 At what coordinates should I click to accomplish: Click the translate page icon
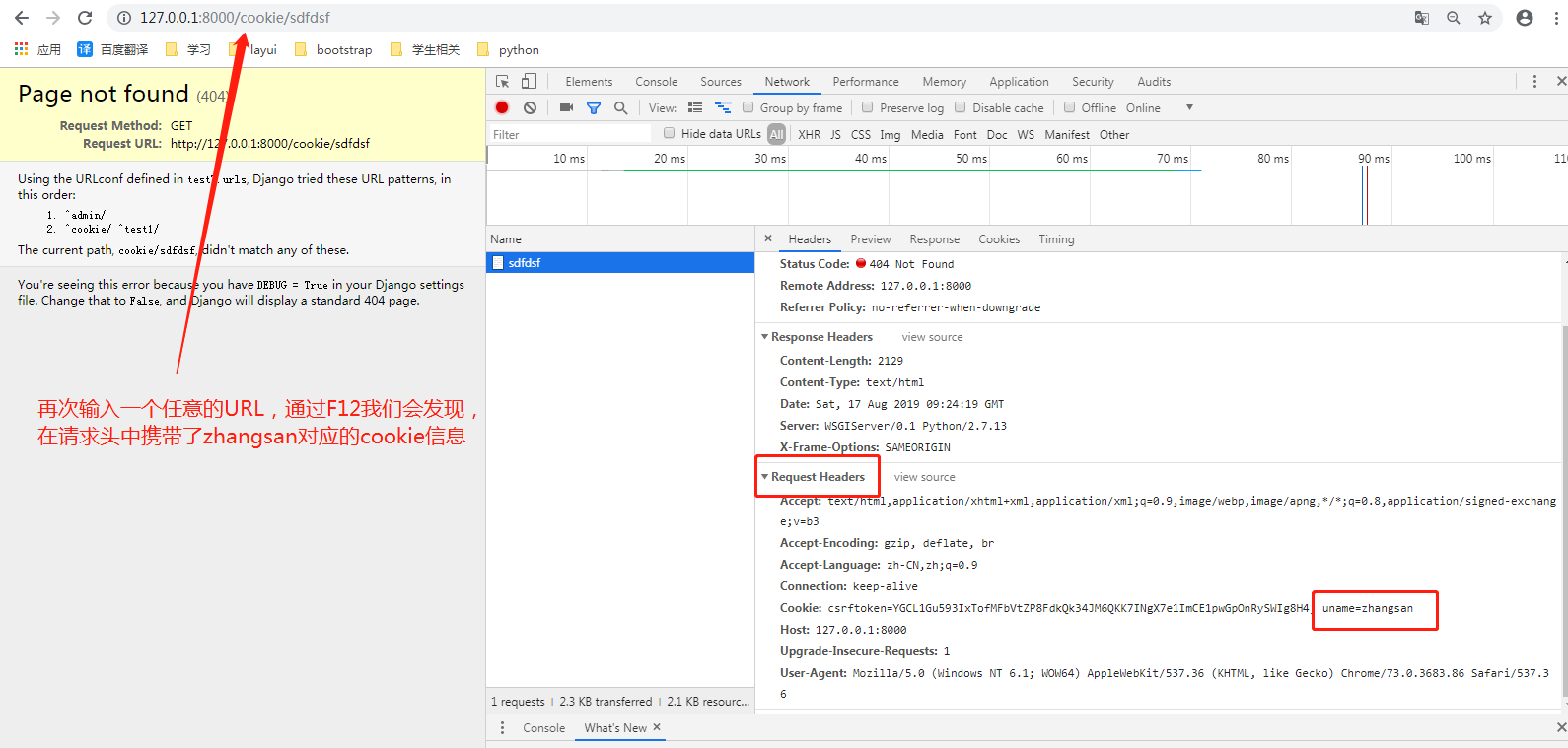pos(1422,18)
